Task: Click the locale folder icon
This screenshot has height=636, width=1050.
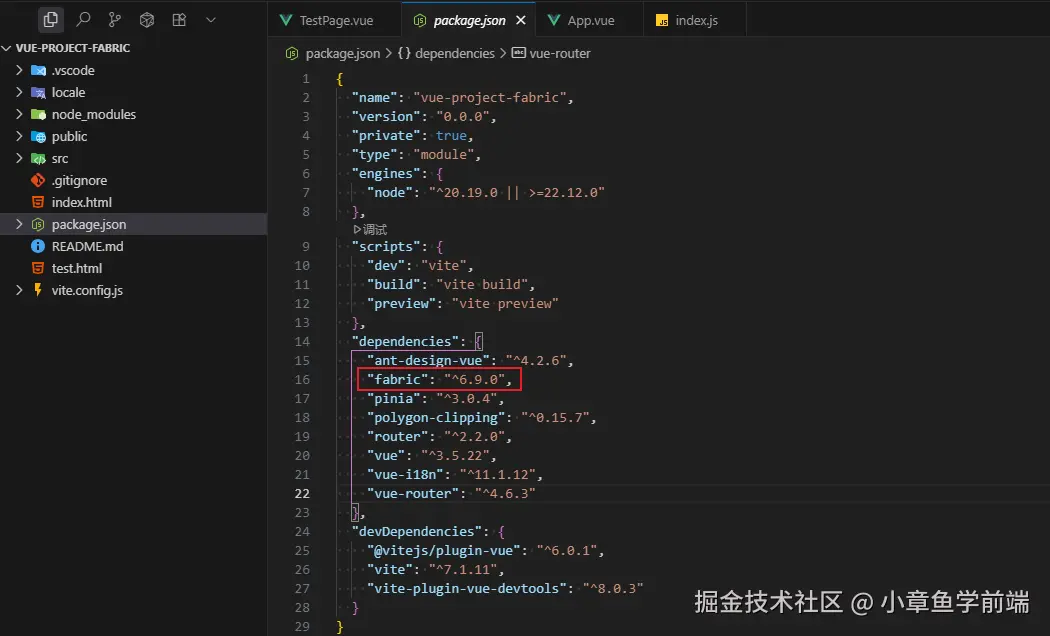Action: pyautogui.click(x=39, y=92)
